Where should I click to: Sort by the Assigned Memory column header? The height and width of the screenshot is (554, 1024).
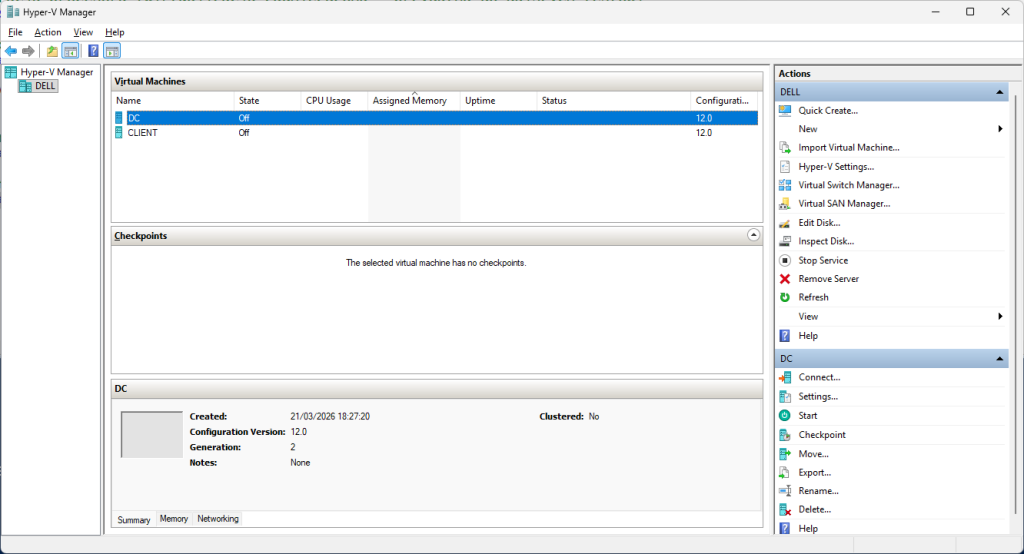click(414, 101)
